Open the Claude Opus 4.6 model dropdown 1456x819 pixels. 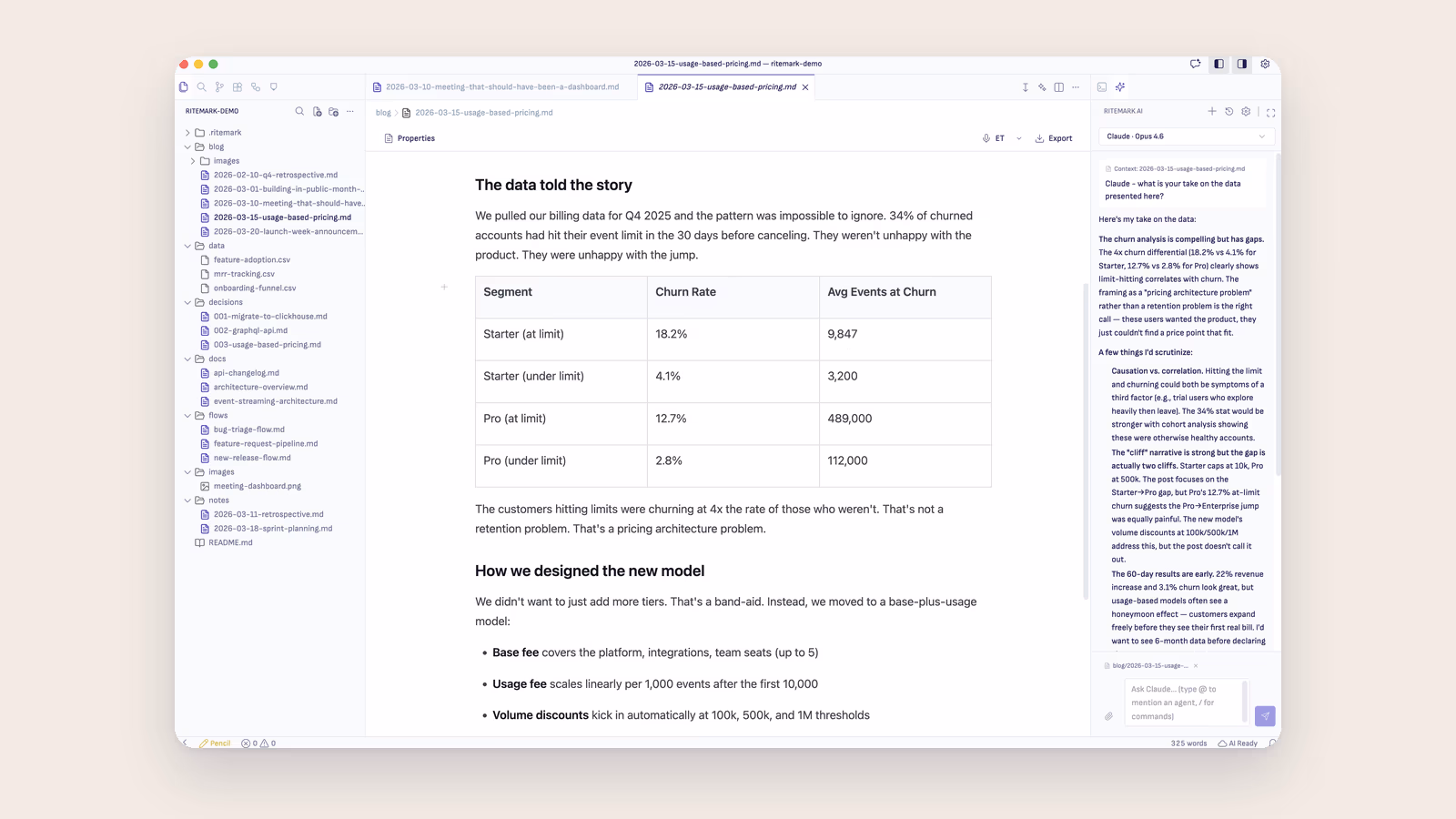[x=1187, y=136]
